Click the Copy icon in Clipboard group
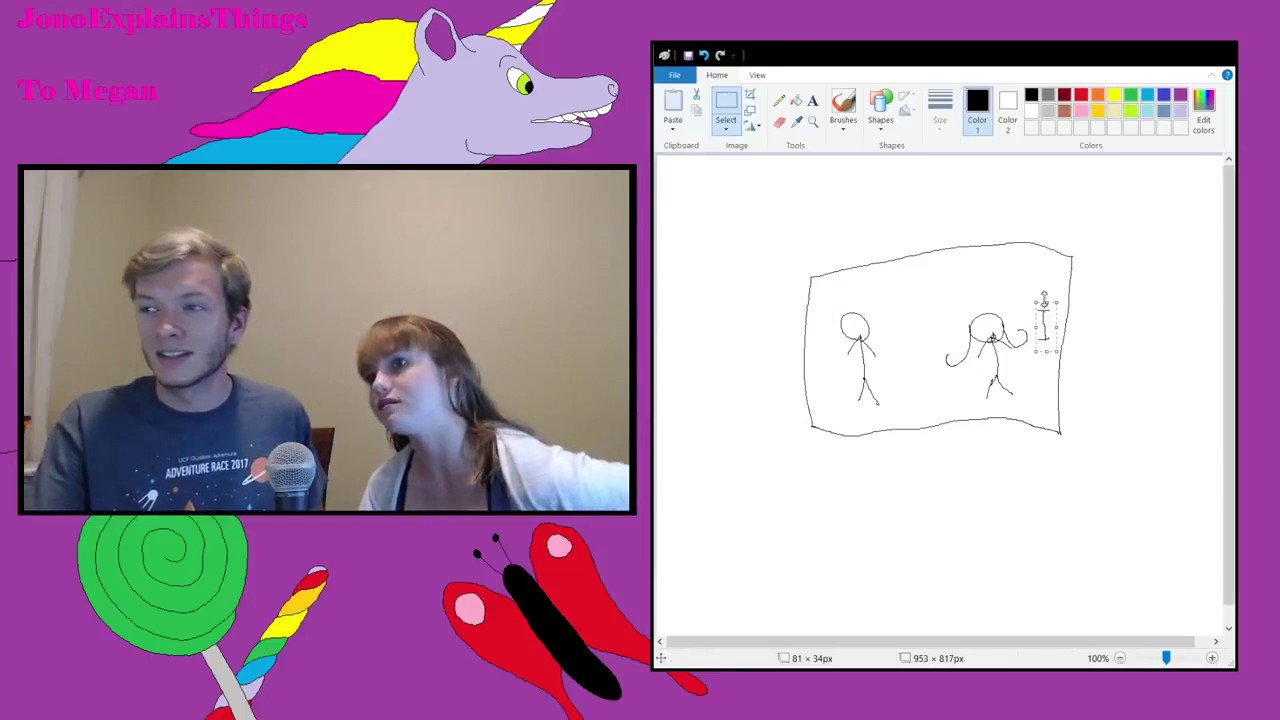Screen dimensions: 1280x720 [x=696, y=112]
